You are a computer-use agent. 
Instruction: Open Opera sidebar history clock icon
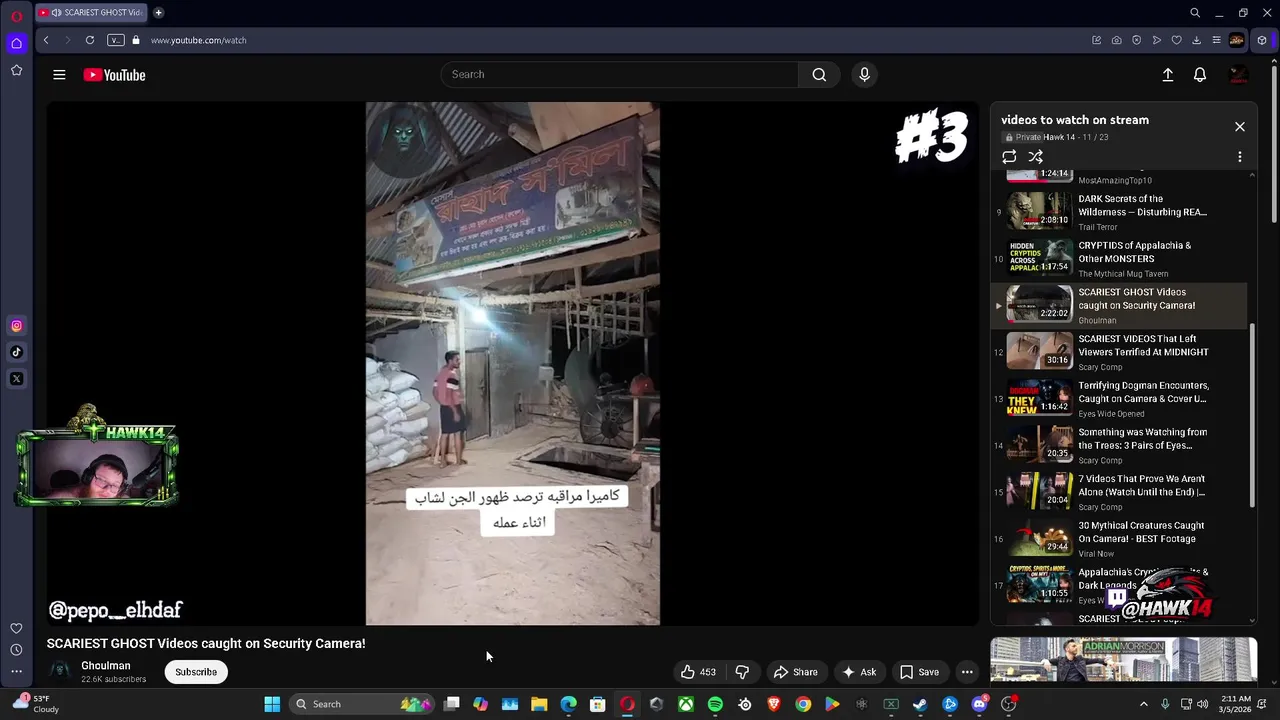click(x=16, y=650)
